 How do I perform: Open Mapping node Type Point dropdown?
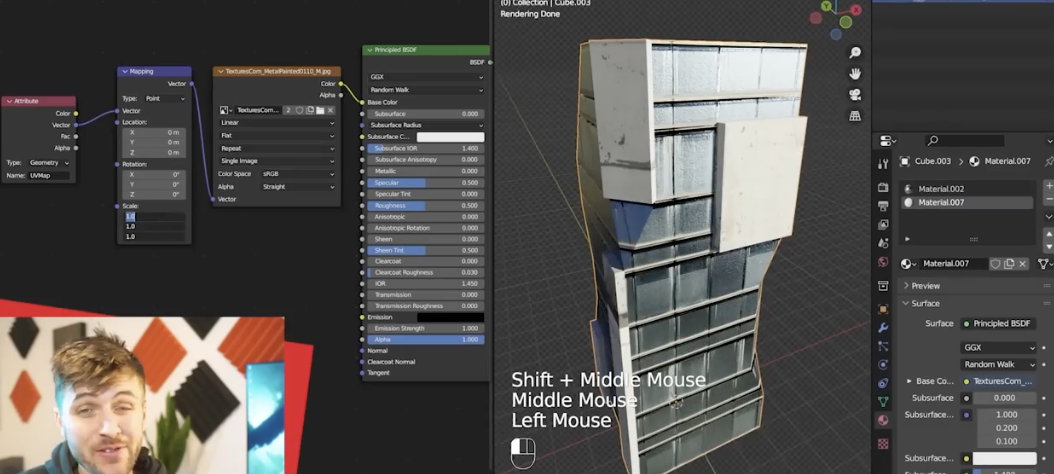[164, 98]
